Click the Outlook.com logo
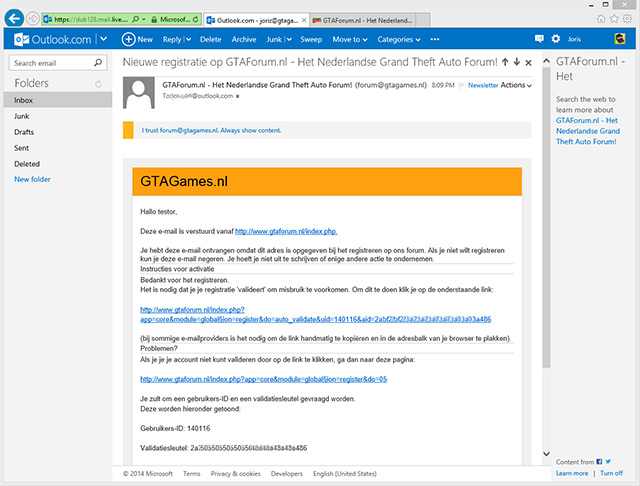Image resolution: width=640 pixels, height=486 pixels. (x=53, y=39)
